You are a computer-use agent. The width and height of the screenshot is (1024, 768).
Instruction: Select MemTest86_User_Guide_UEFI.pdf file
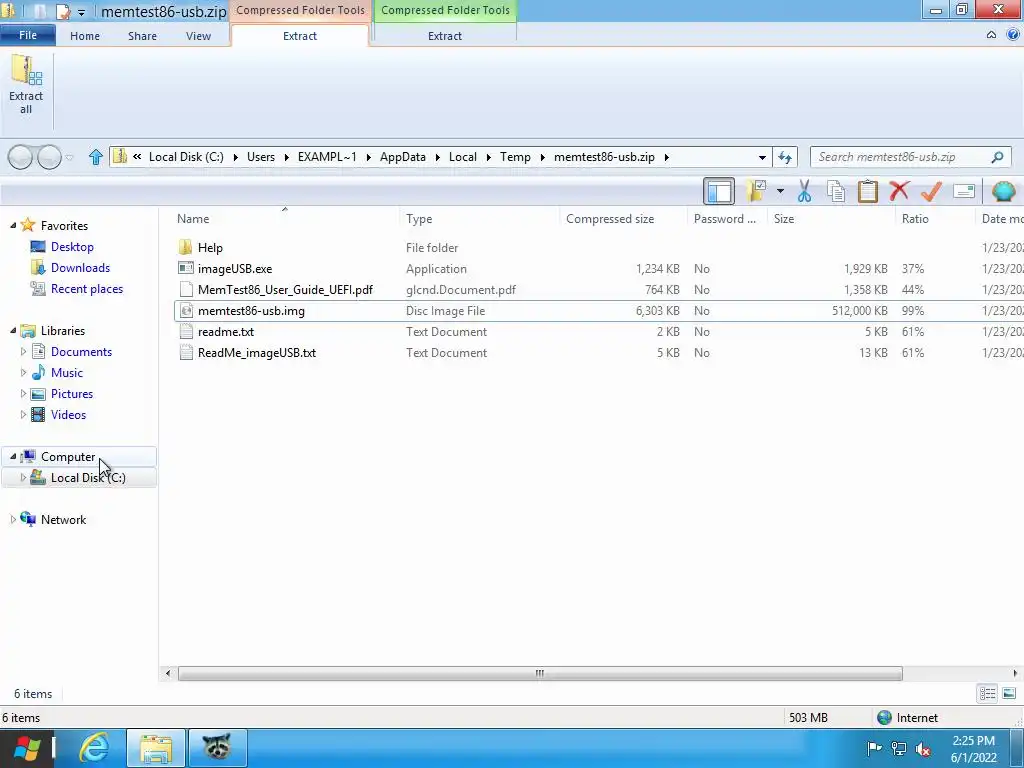285,289
